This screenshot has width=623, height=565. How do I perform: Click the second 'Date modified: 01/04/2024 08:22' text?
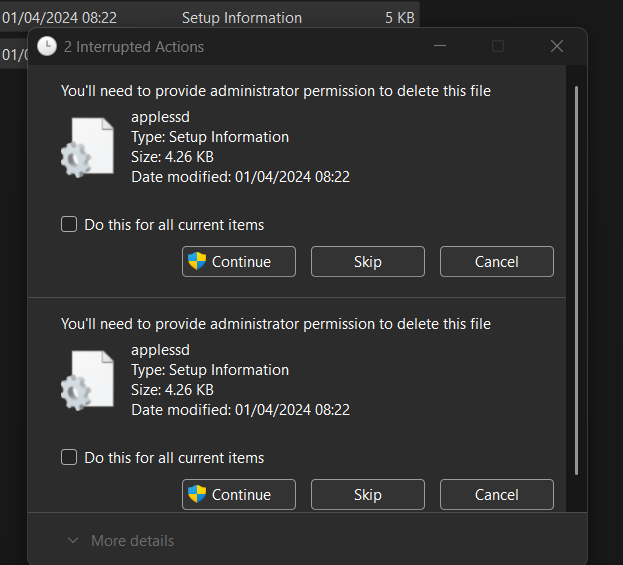(x=240, y=410)
